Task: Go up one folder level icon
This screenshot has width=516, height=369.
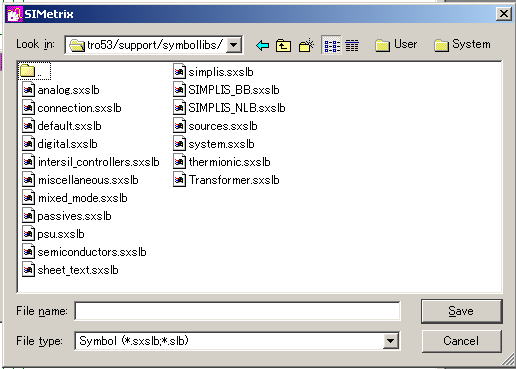Action: click(283, 45)
